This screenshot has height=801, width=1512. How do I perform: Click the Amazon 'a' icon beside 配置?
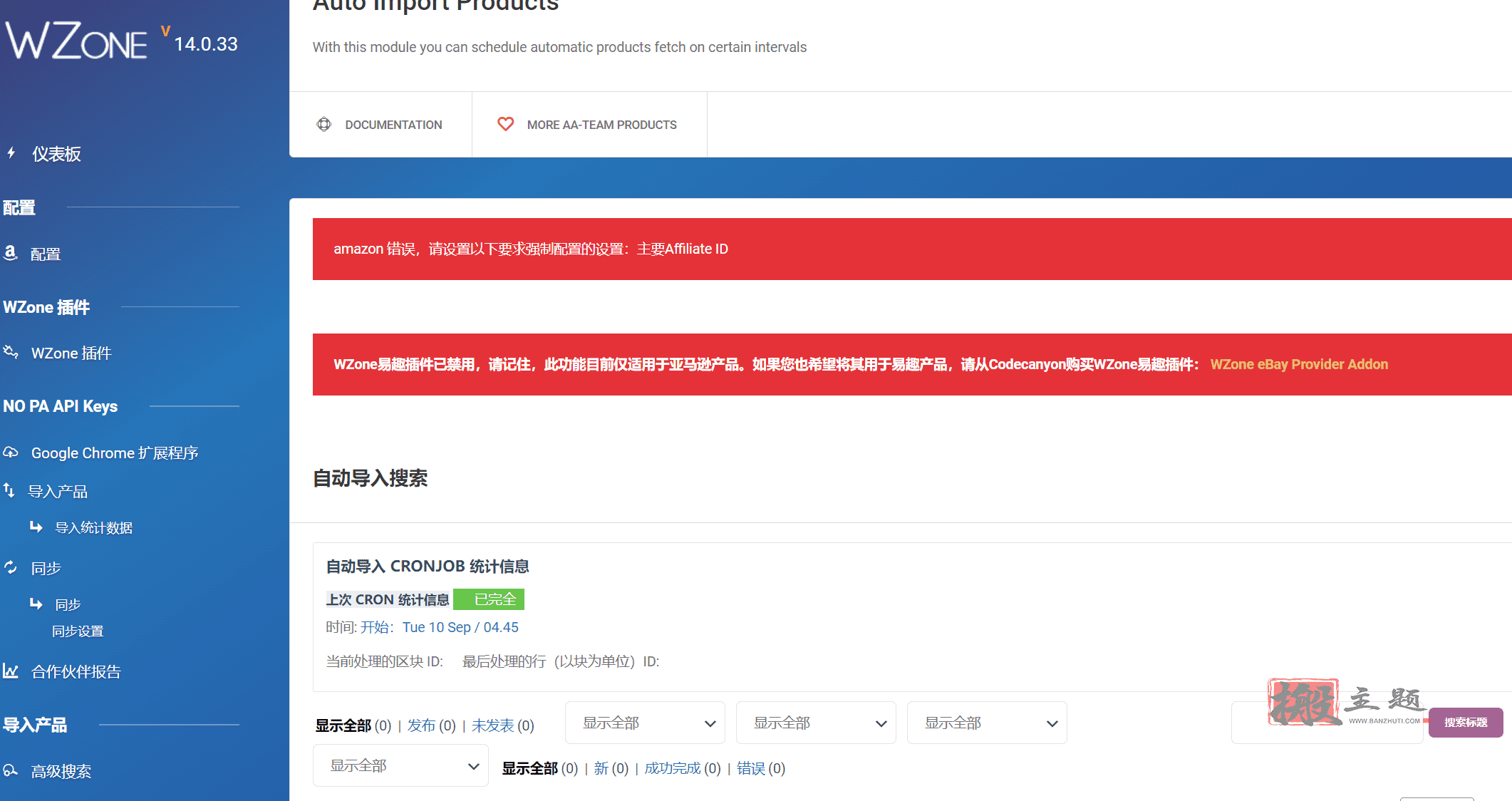pos(11,252)
